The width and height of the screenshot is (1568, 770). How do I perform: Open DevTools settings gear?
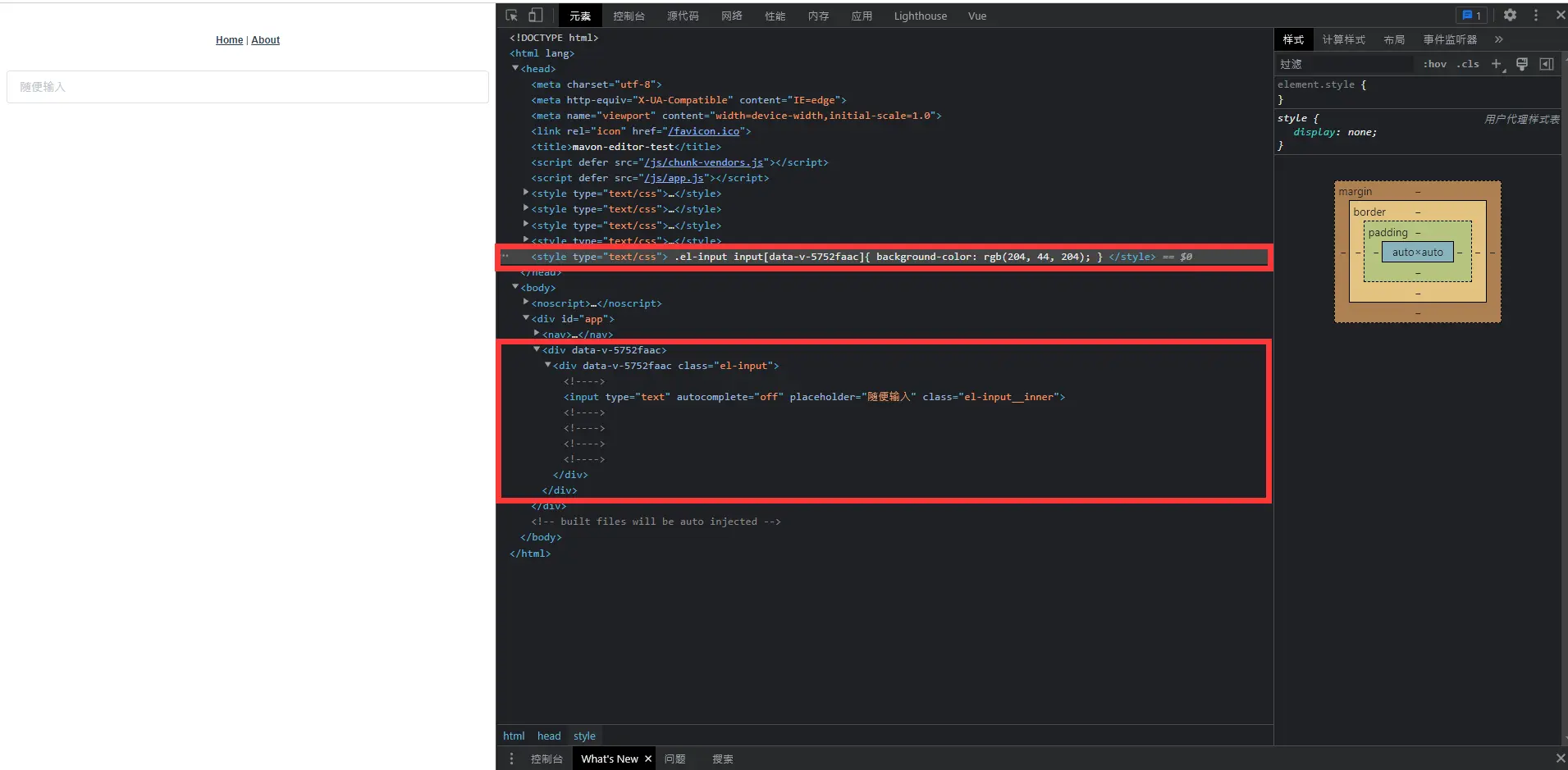pyautogui.click(x=1510, y=16)
